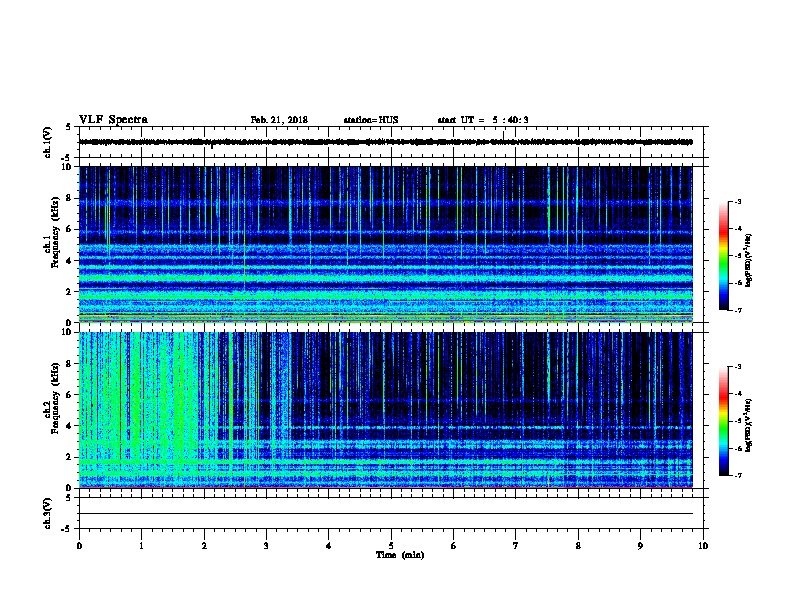
Task: Click the time axis tick label "3"
Action: pyautogui.click(x=266, y=546)
